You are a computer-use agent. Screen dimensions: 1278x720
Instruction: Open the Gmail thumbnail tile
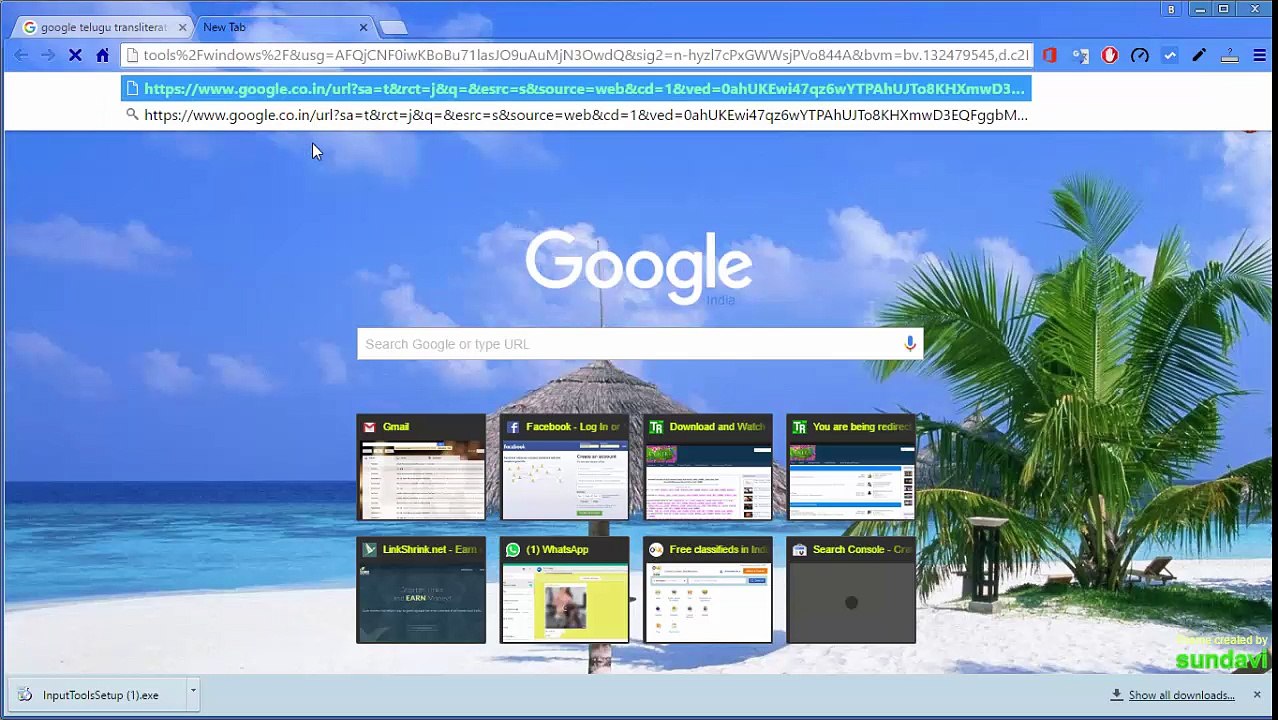[x=421, y=467]
